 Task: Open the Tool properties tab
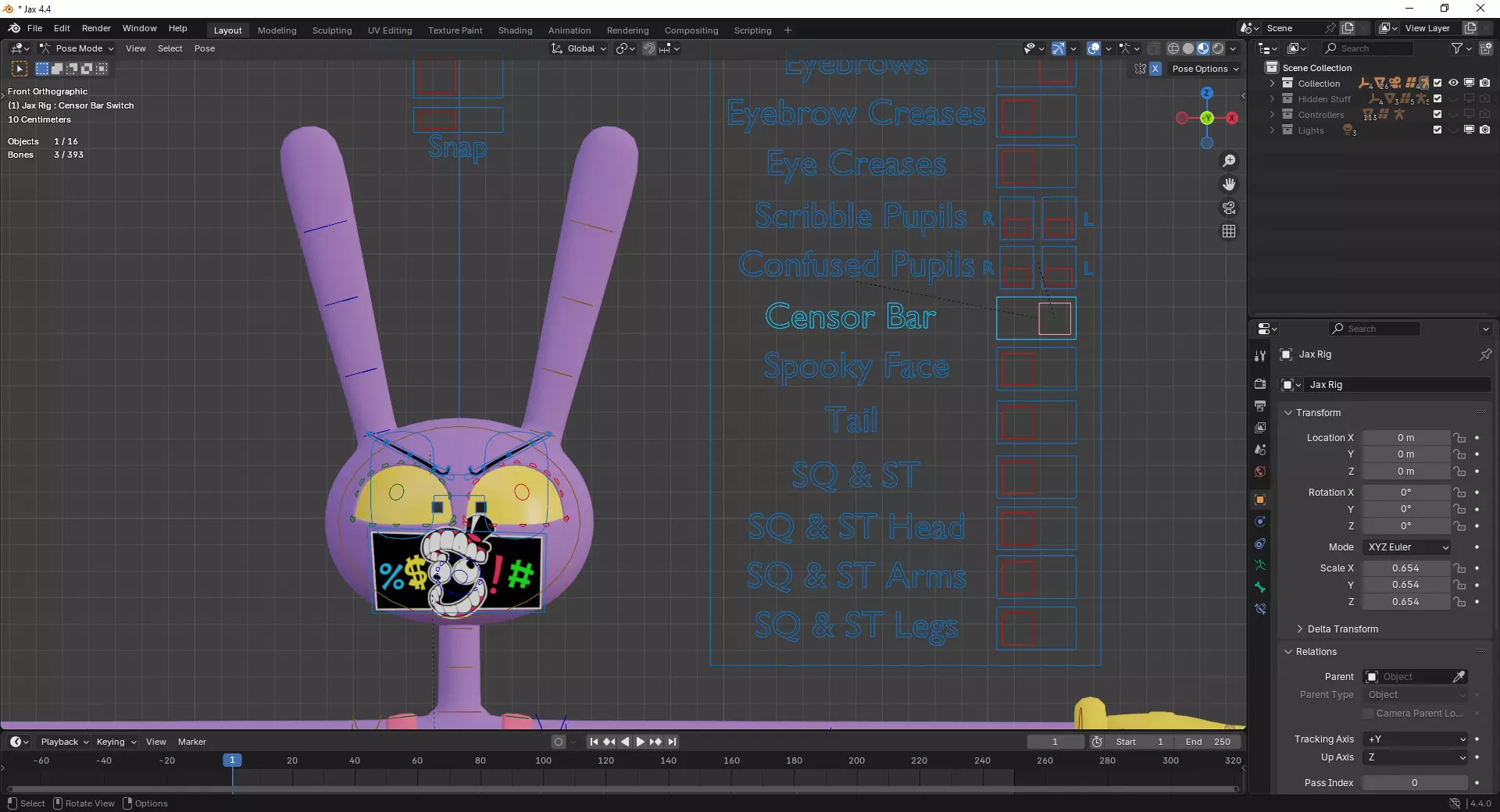point(1259,356)
